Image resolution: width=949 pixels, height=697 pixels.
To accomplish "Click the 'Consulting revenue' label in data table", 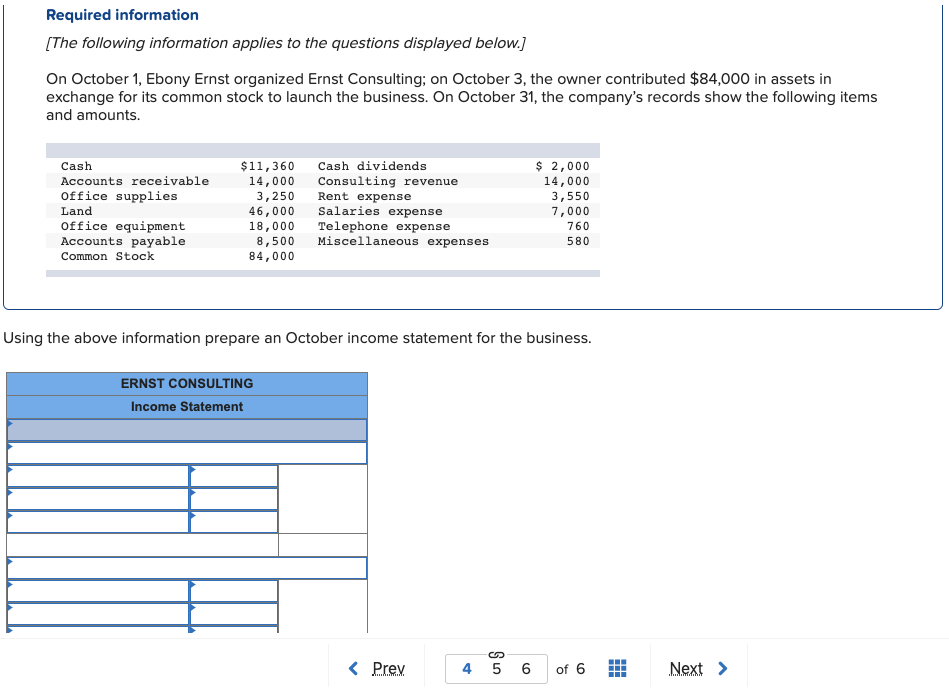I will (388, 181).
